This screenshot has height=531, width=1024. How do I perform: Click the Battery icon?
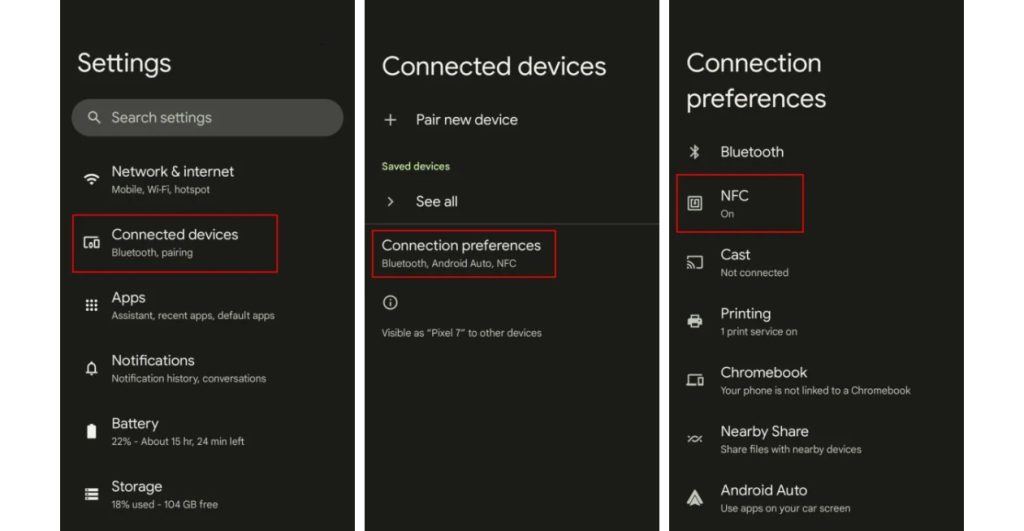[91, 431]
